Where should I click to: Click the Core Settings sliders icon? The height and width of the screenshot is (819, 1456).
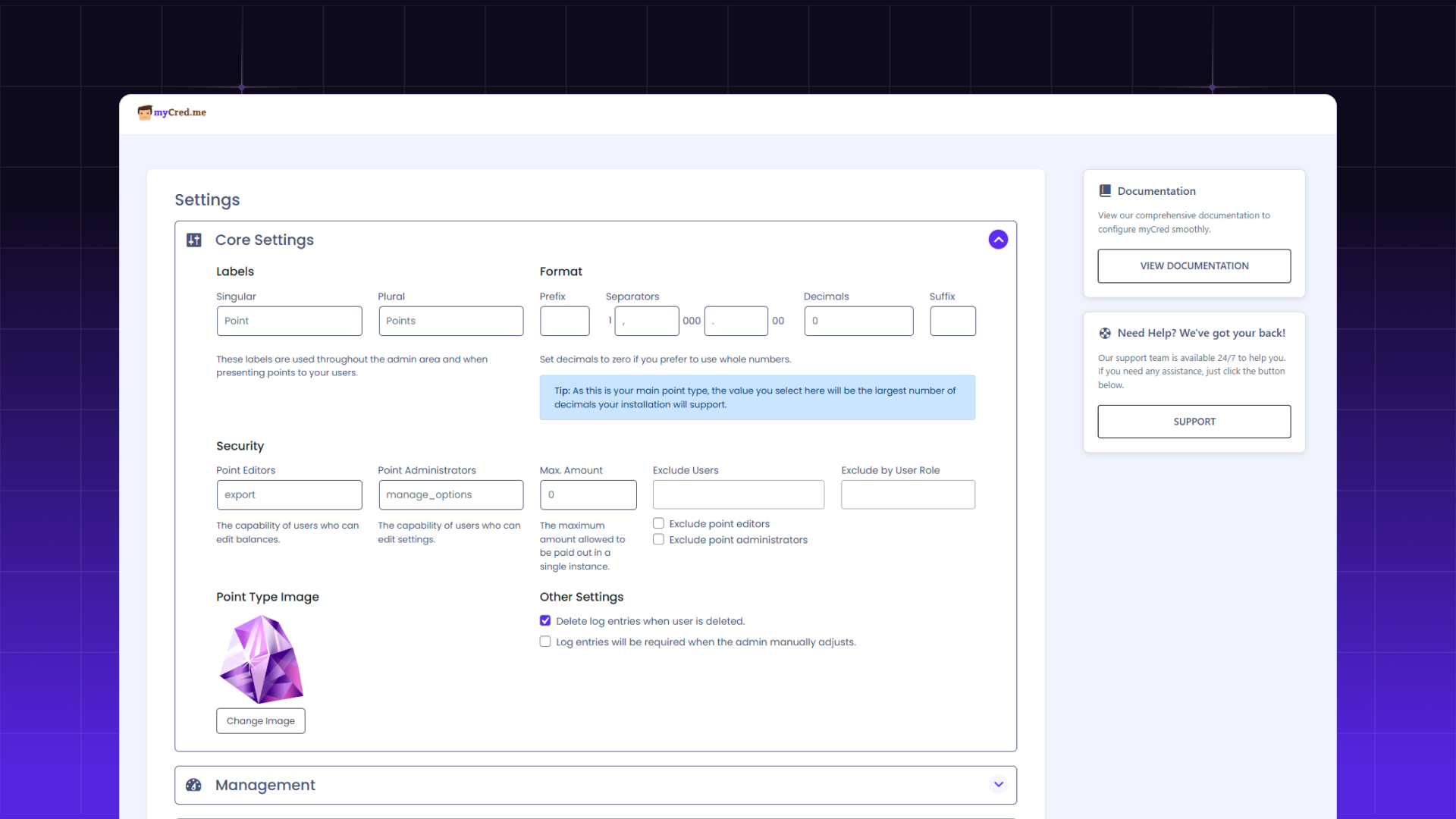click(194, 240)
